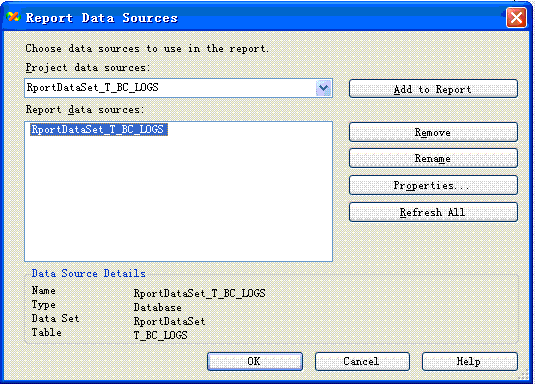
Task: Expand the Project data sources dropdown arrow
Action: [x=323, y=88]
